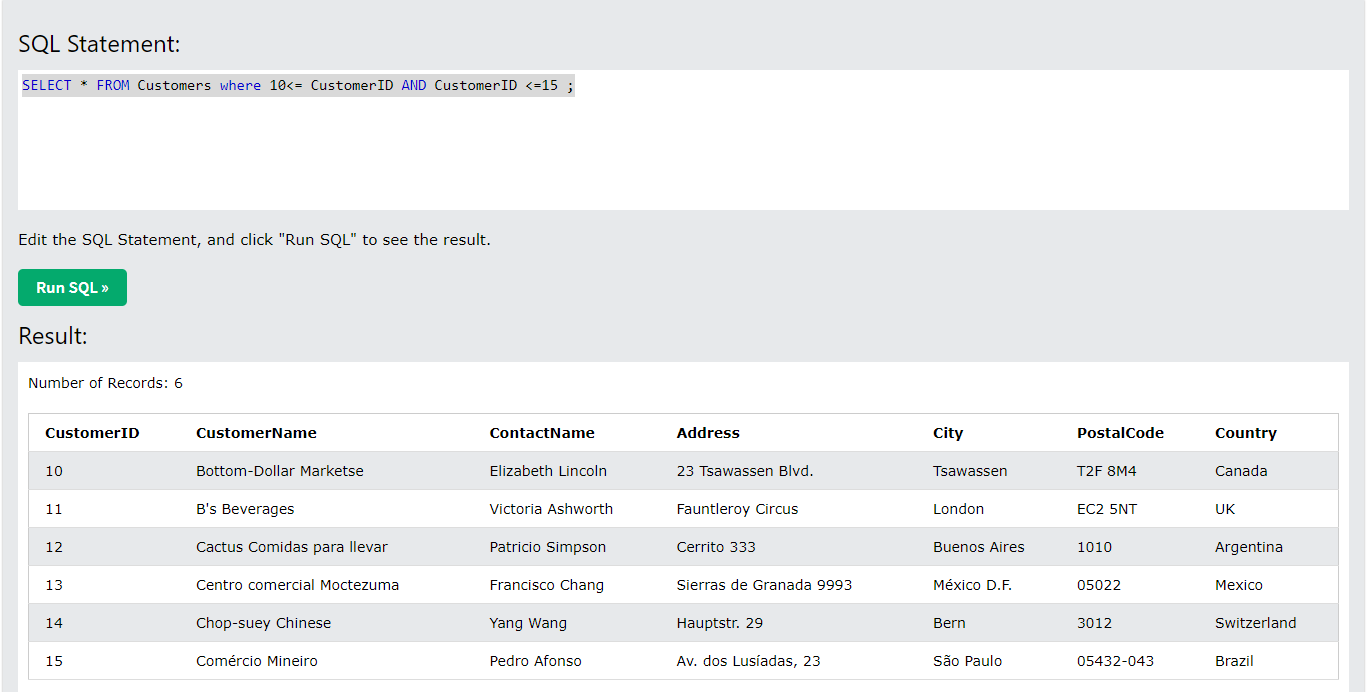Click the city México D.F. cell
This screenshot has height=692, width=1371.
pos(972,585)
